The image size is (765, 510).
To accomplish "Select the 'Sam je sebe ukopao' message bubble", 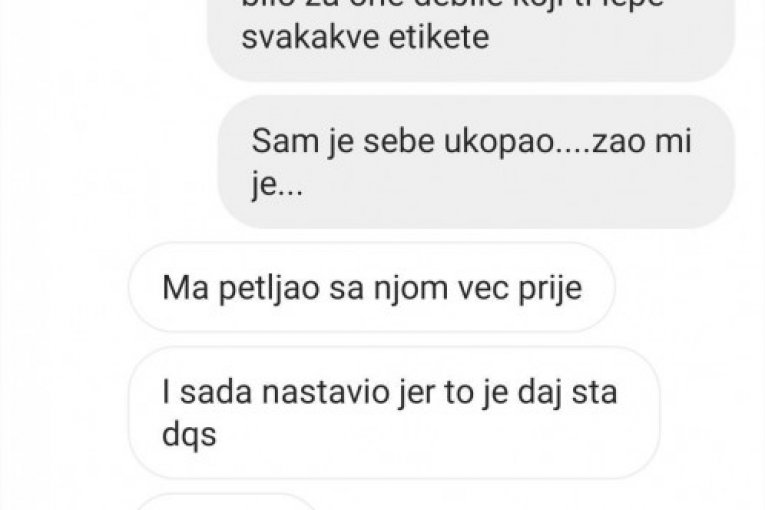I will click(476, 162).
